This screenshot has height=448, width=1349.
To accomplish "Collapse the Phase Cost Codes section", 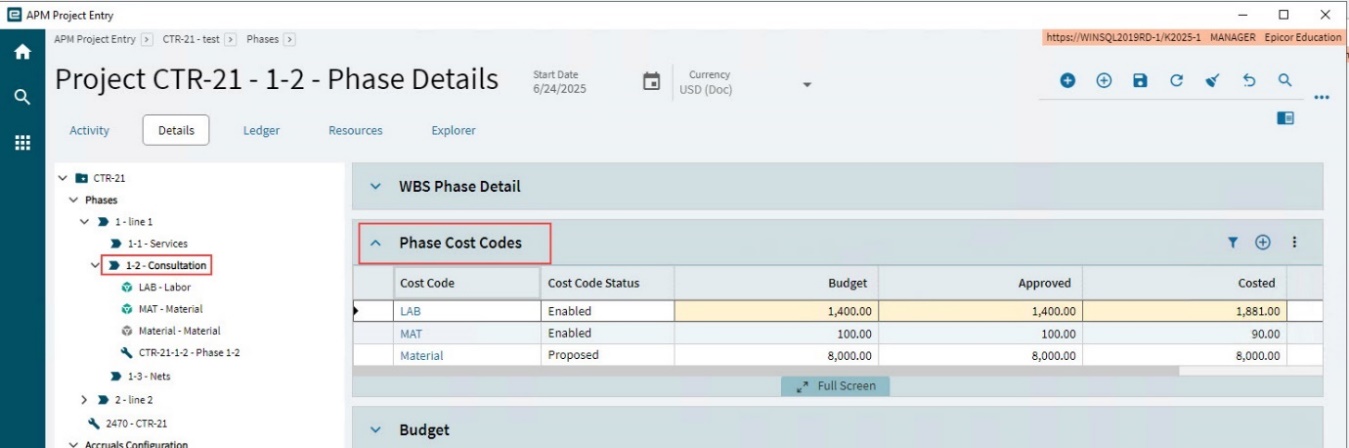I will click(x=376, y=242).
